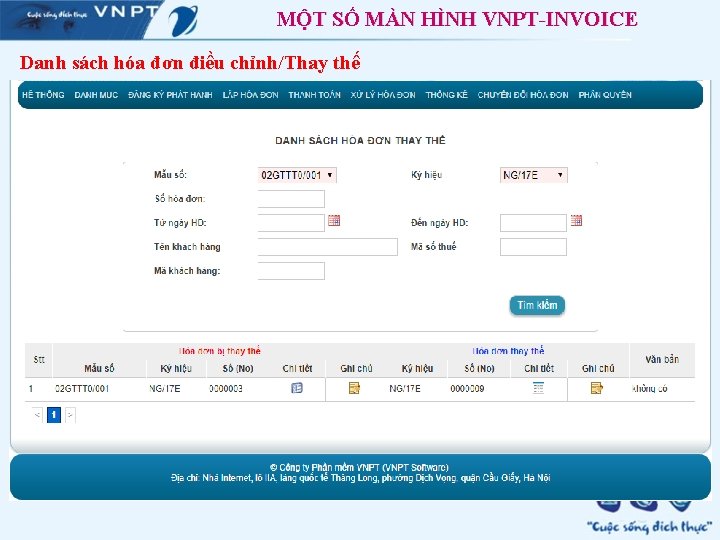The image size is (720, 540).
Task: Focus the Mã số thuế input field
Action: (x=533, y=247)
